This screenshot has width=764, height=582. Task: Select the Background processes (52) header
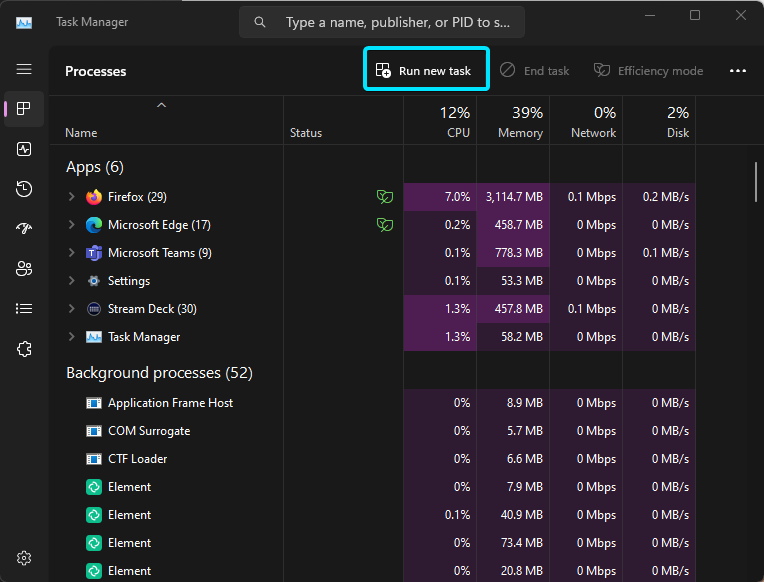pos(159,373)
